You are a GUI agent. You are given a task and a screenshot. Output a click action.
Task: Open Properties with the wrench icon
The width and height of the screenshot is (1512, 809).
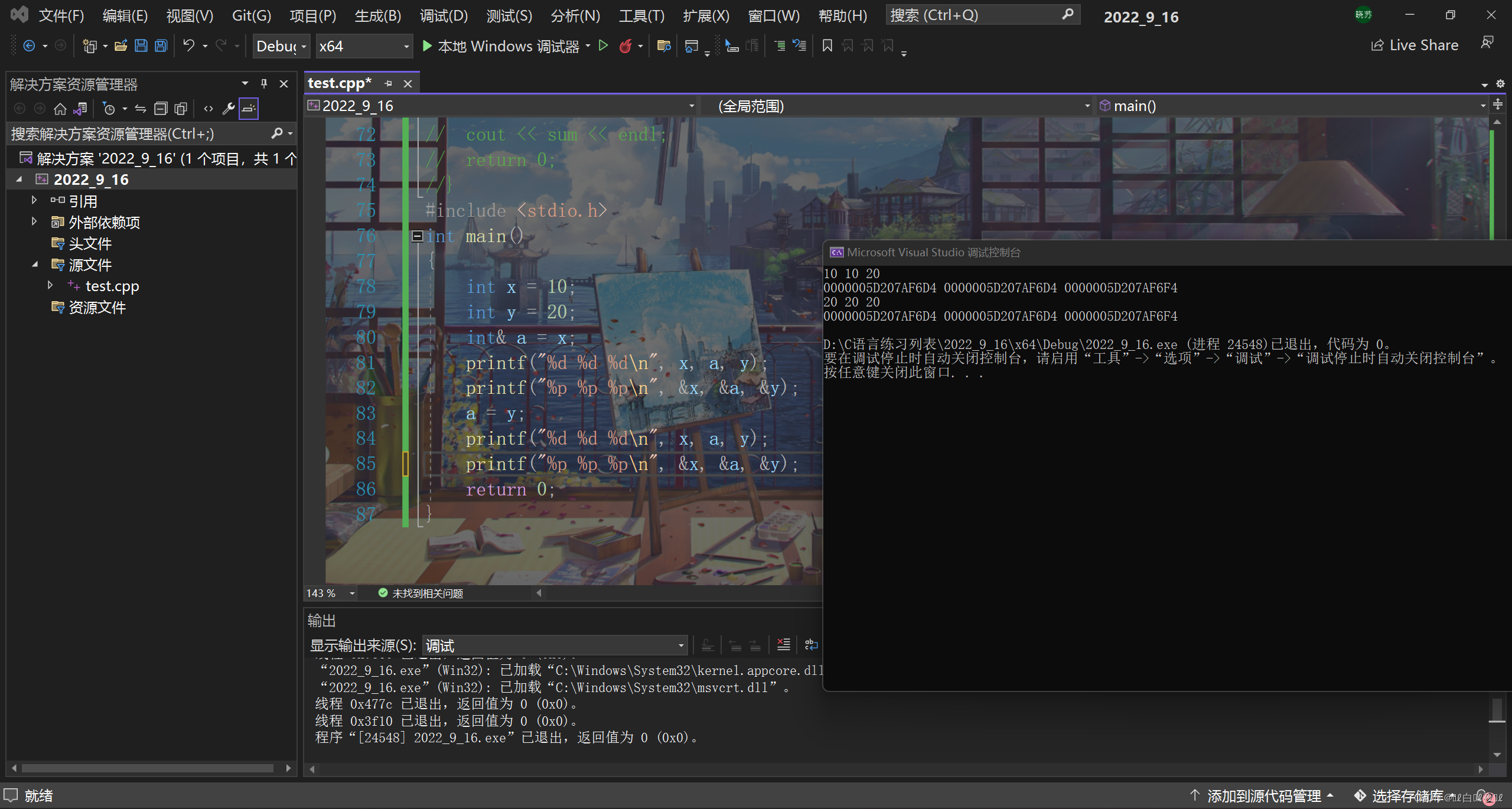(x=228, y=109)
